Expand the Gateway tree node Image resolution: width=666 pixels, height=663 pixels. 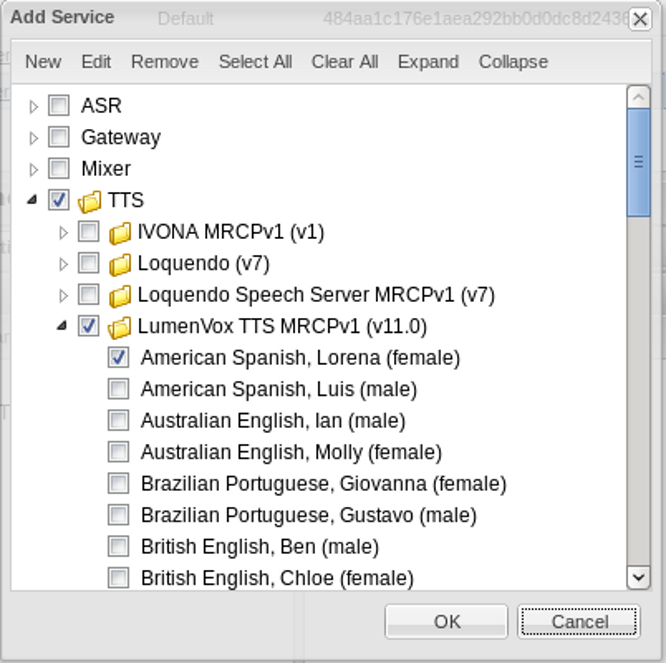[33, 138]
